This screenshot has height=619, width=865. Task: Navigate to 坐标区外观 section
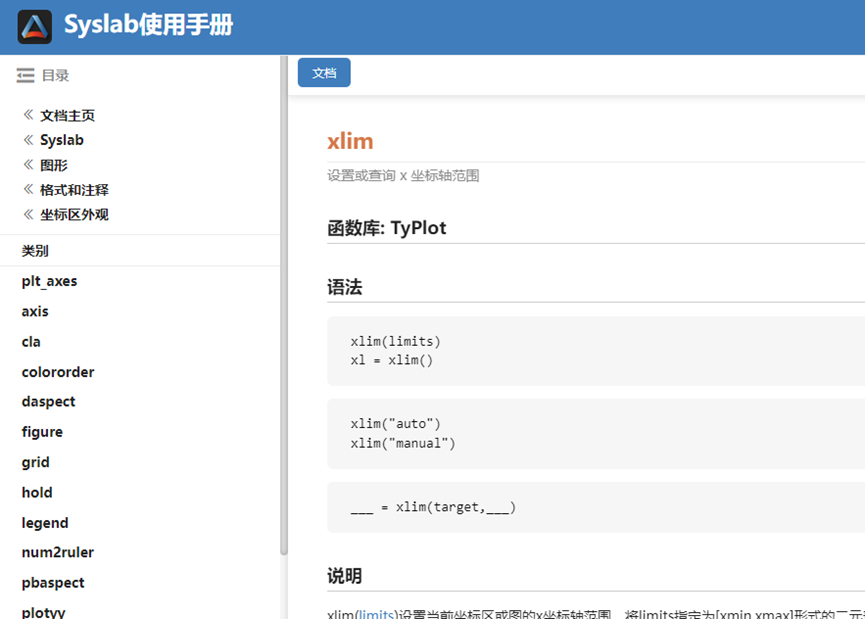point(74,215)
